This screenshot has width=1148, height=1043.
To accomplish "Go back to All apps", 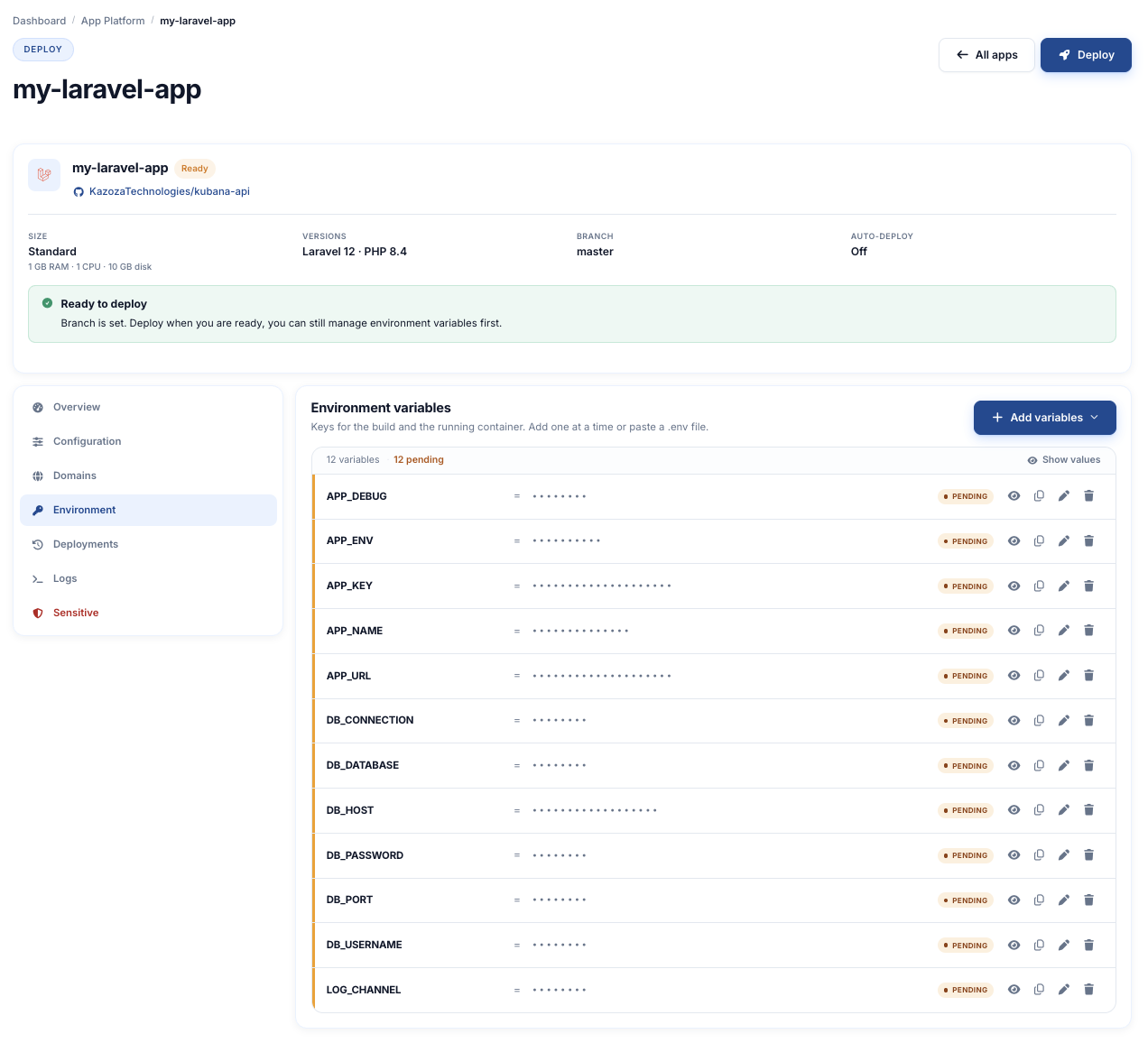I will [x=986, y=55].
